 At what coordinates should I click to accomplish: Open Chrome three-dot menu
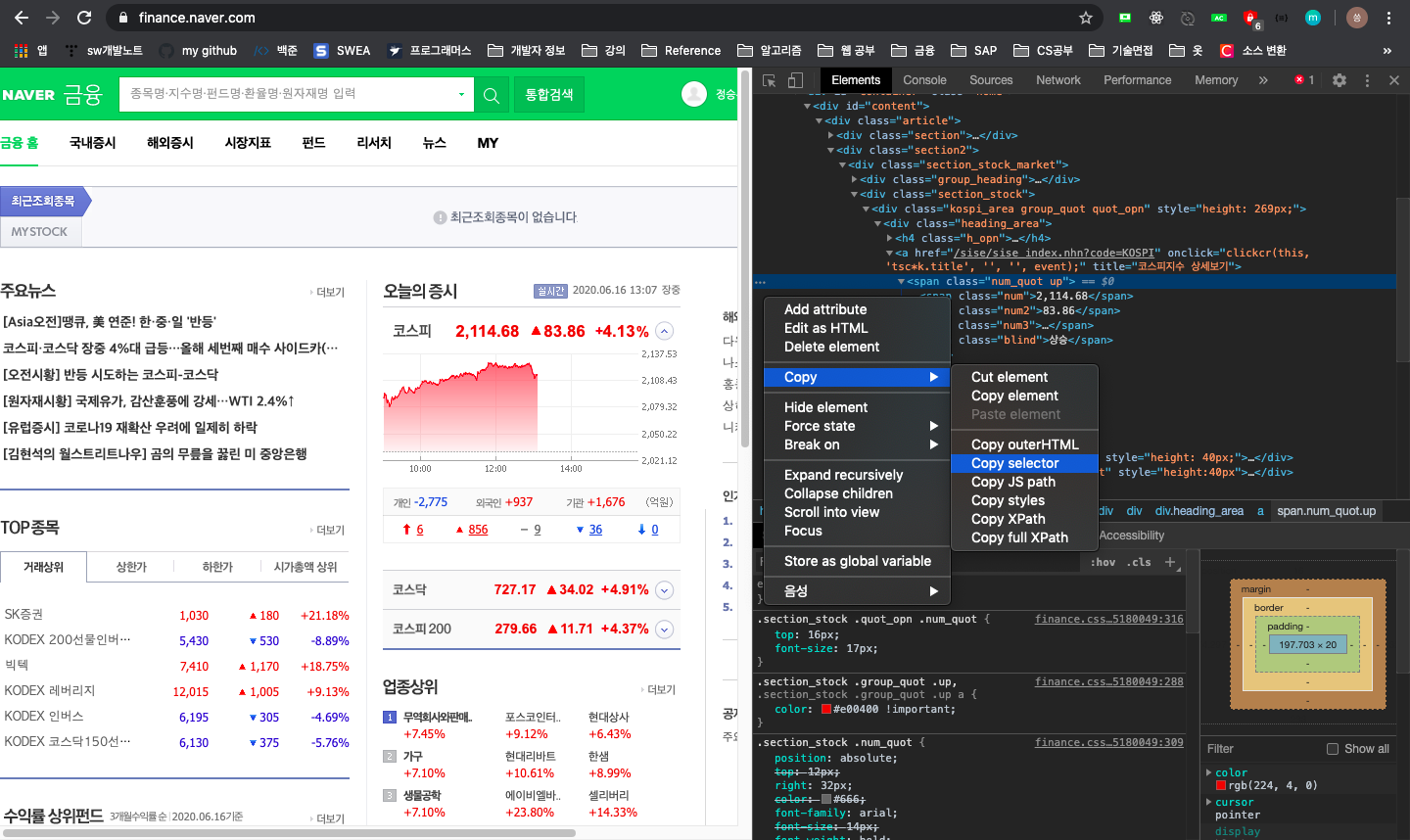[x=1388, y=18]
